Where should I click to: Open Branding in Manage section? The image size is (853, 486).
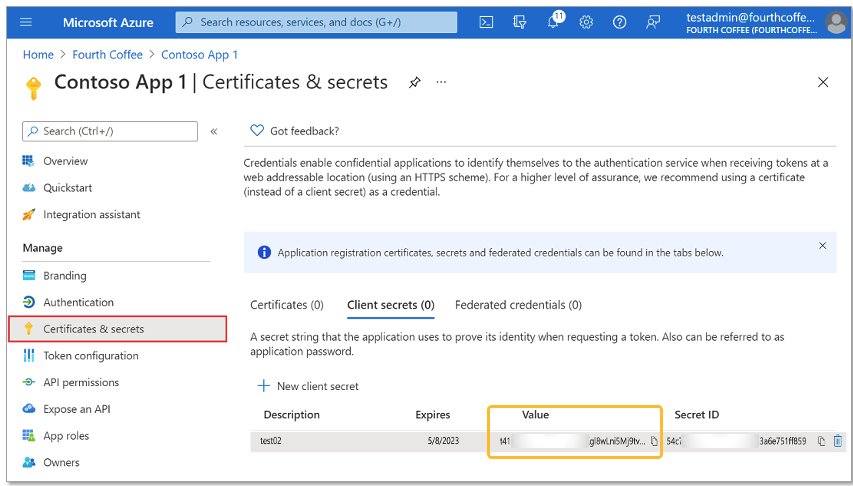[65, 275]
